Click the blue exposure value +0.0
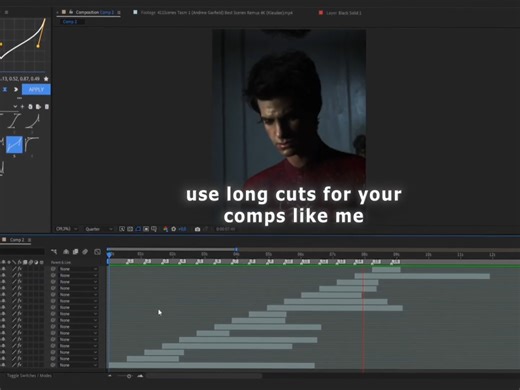The height and width of the screenshot is (390, 520). point(182,229)
